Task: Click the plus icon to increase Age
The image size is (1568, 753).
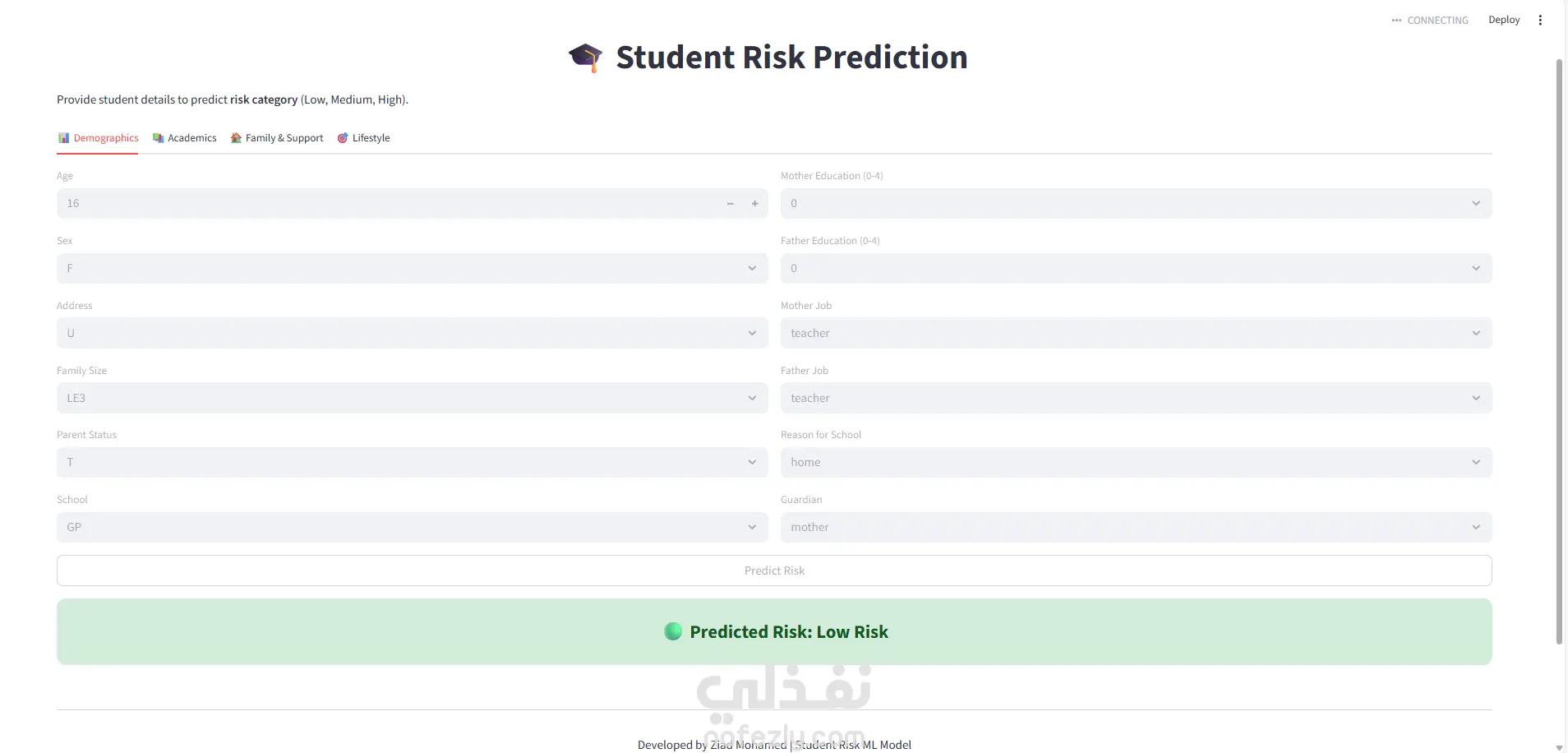Action: click(754, 204)
